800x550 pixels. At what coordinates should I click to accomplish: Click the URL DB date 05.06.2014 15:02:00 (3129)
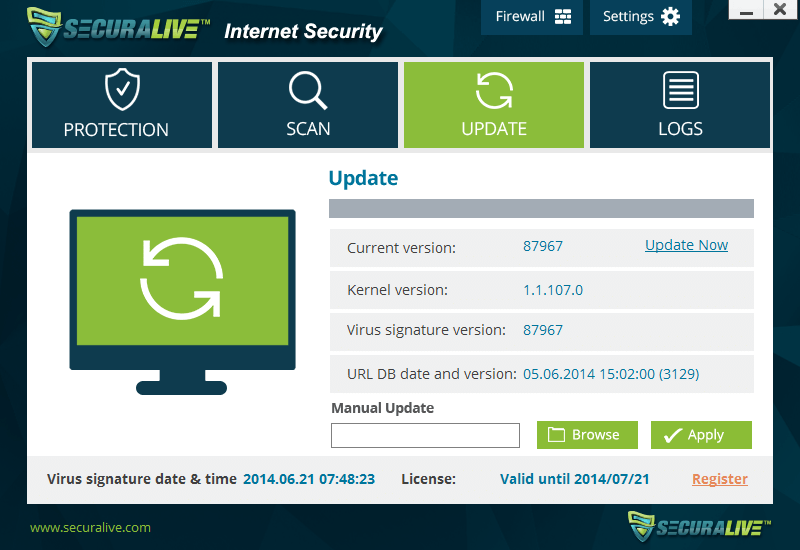[611, 374]
